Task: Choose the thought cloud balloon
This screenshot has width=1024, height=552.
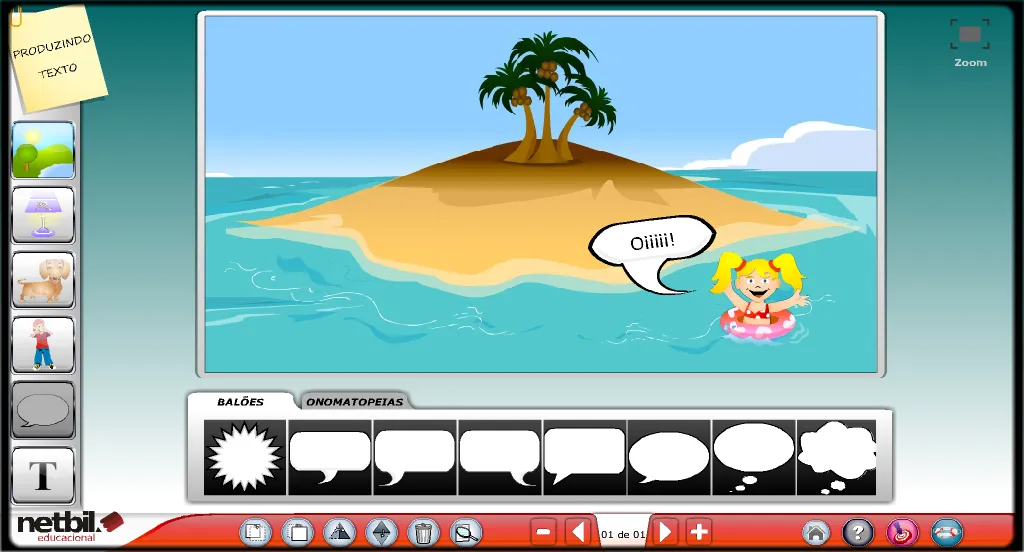Action: [x=837, y=457]
